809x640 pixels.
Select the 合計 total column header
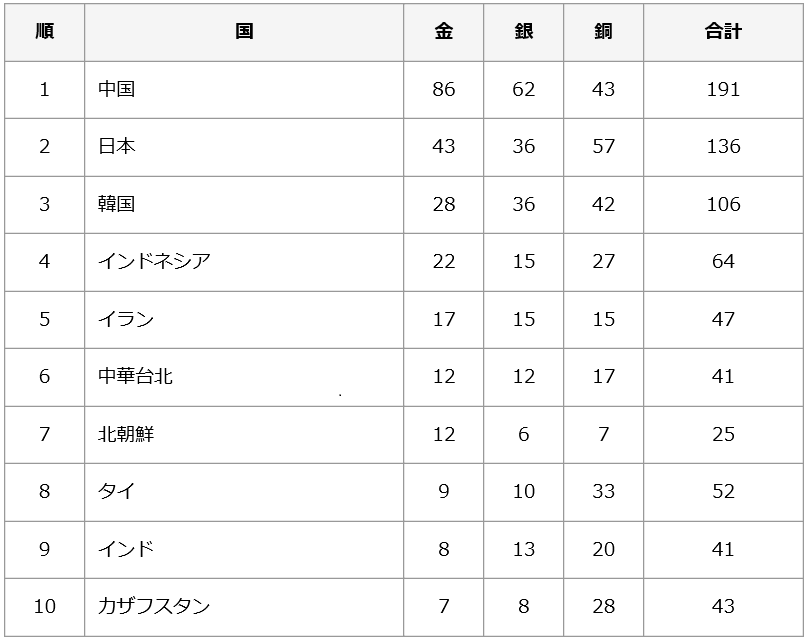pyautogui.click(x=723, y=33)
